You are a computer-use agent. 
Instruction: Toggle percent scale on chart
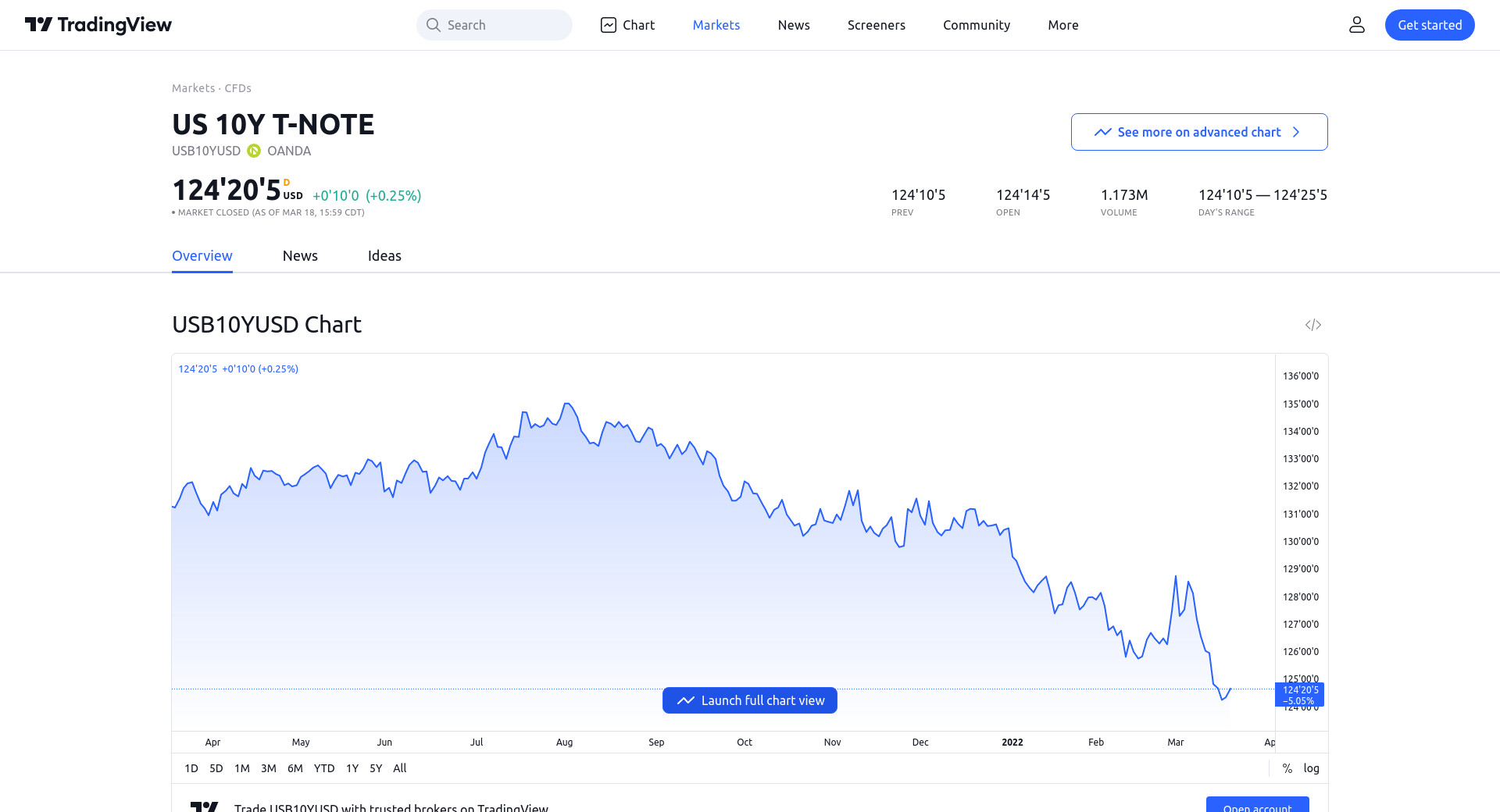[x=1287, y=768]
